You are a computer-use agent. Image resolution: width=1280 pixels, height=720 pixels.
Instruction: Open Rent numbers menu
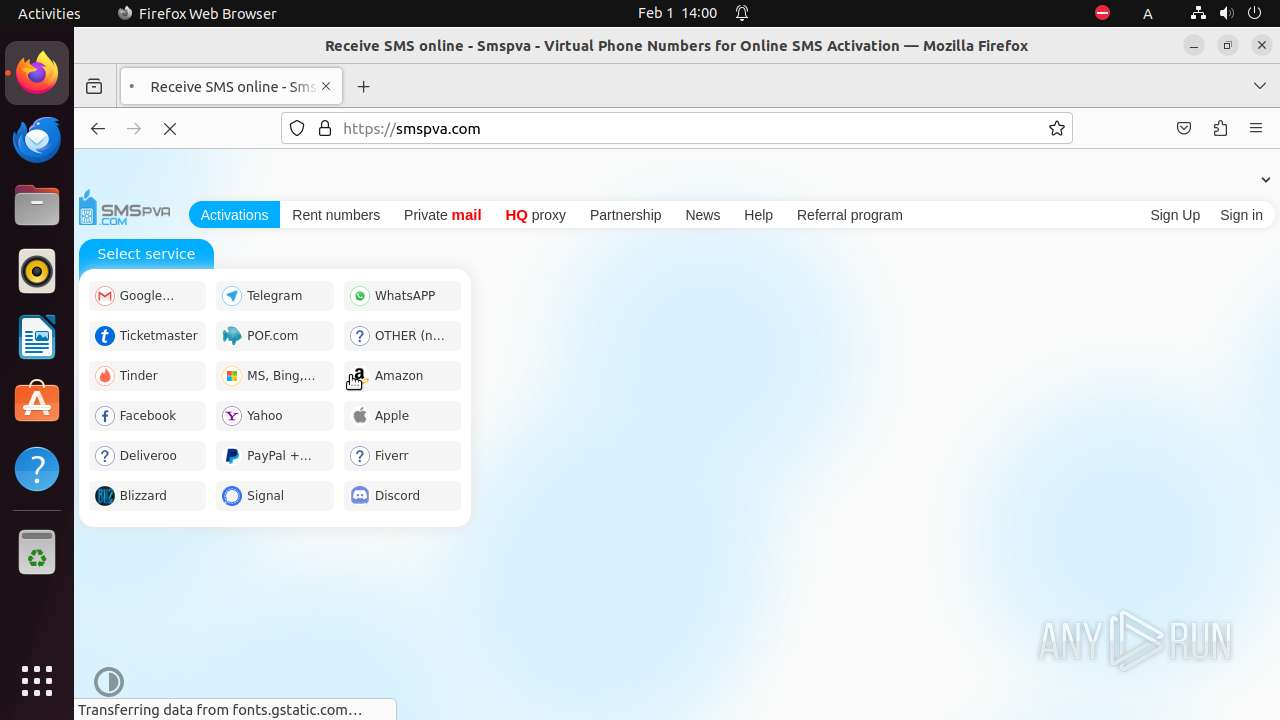tap(336, 215)
